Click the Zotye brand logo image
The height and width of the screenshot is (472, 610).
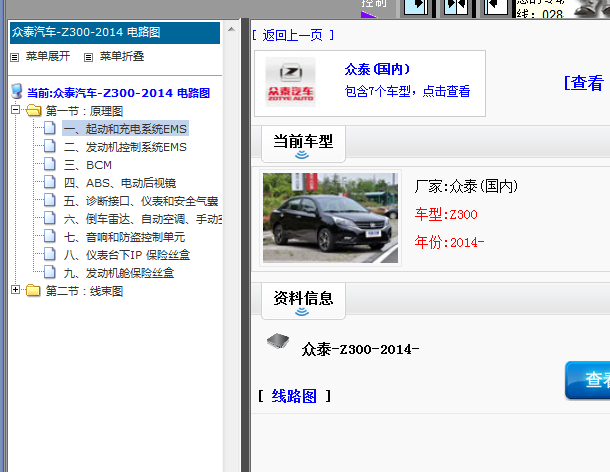coord(290,82)
